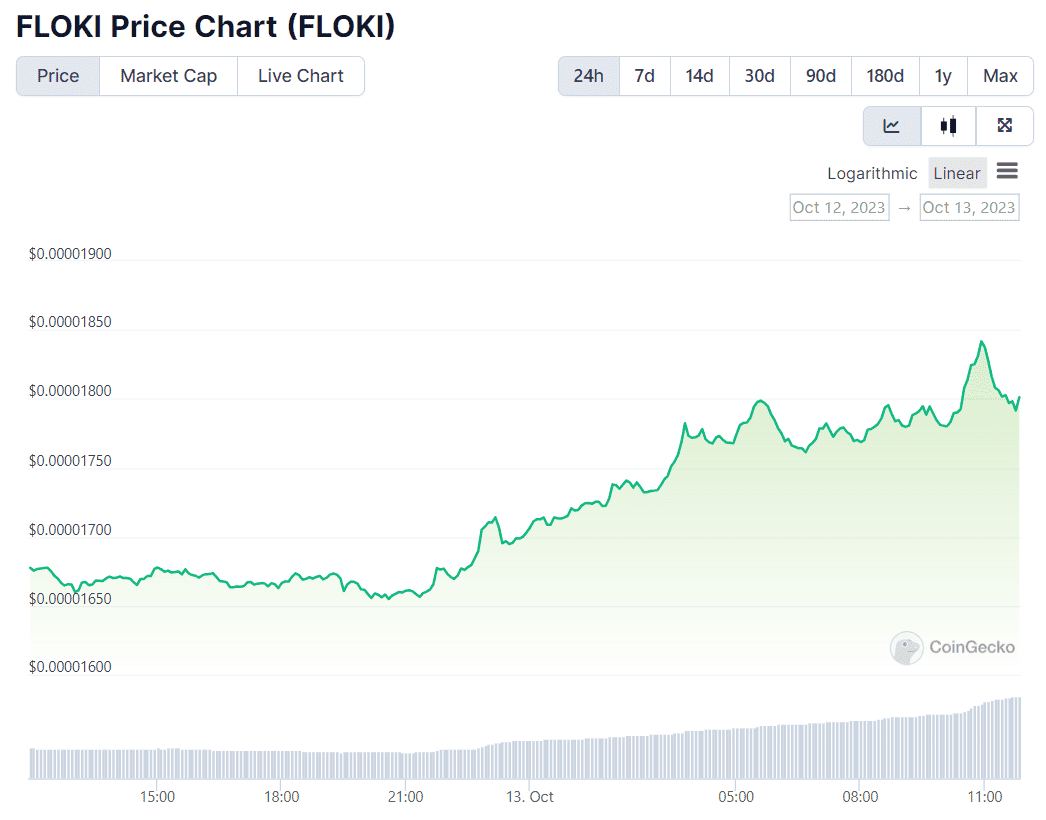View the 30d chart range

[x=759, y=76]
